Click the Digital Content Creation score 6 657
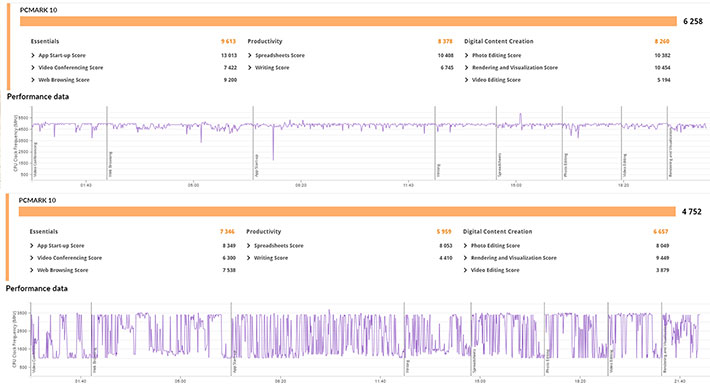Screen dimensions: 710x392 click(660, 231)
